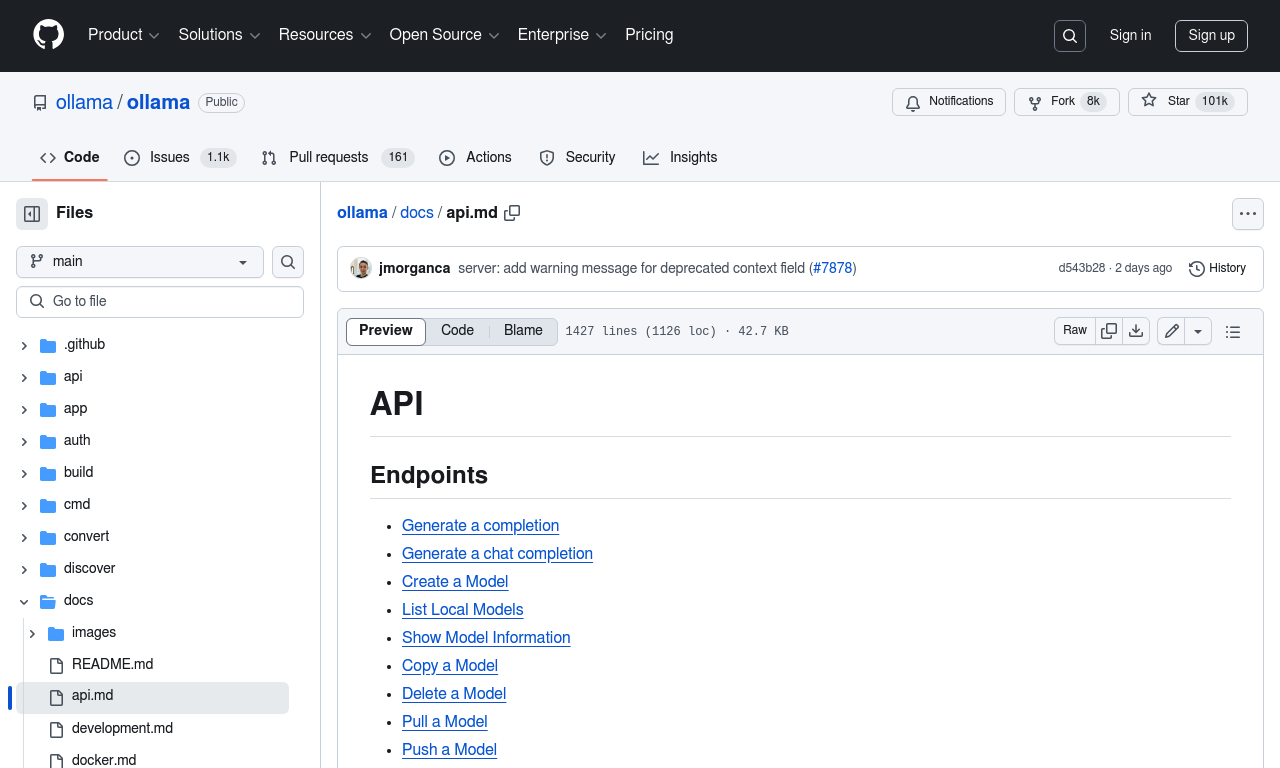Open commit d543b28 link

point(1082,268)
